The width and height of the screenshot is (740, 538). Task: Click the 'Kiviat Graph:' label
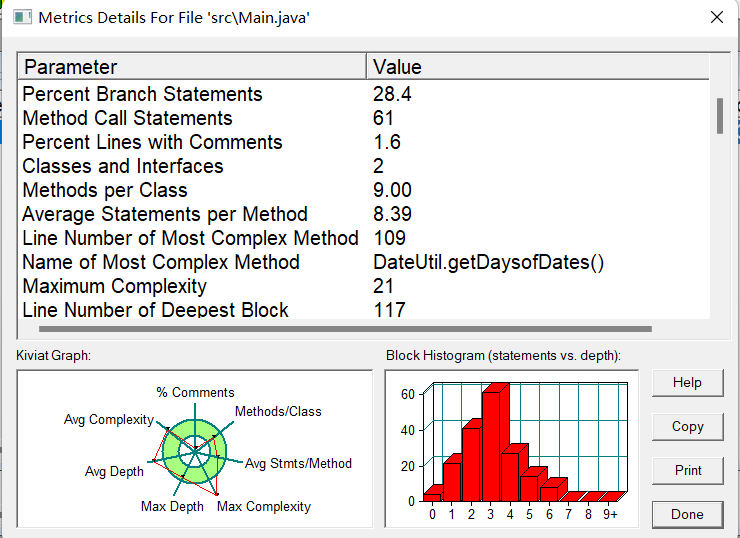pyautogui.click(x=53, y=355)
